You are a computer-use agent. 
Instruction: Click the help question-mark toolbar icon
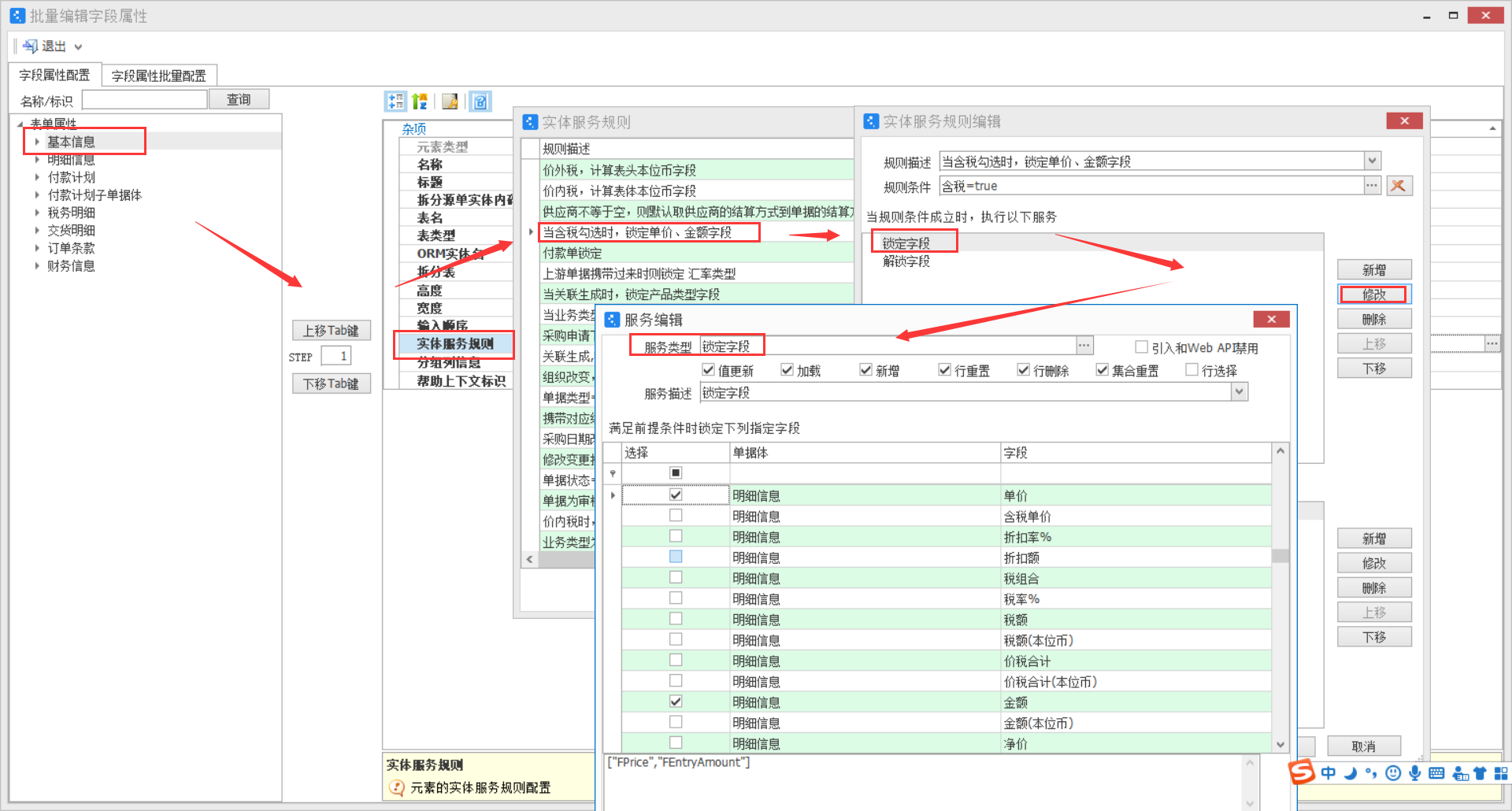coord(480,101)
